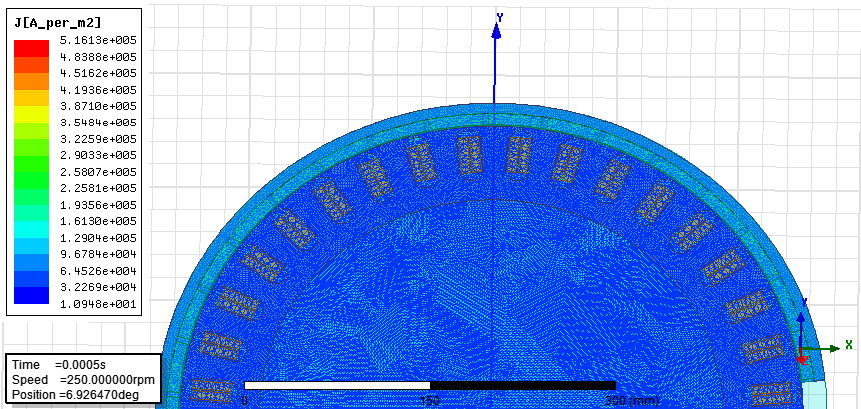Click legend value 6.4526e+004
This screenshot has width=861, height=409.
tap(99, 271)
